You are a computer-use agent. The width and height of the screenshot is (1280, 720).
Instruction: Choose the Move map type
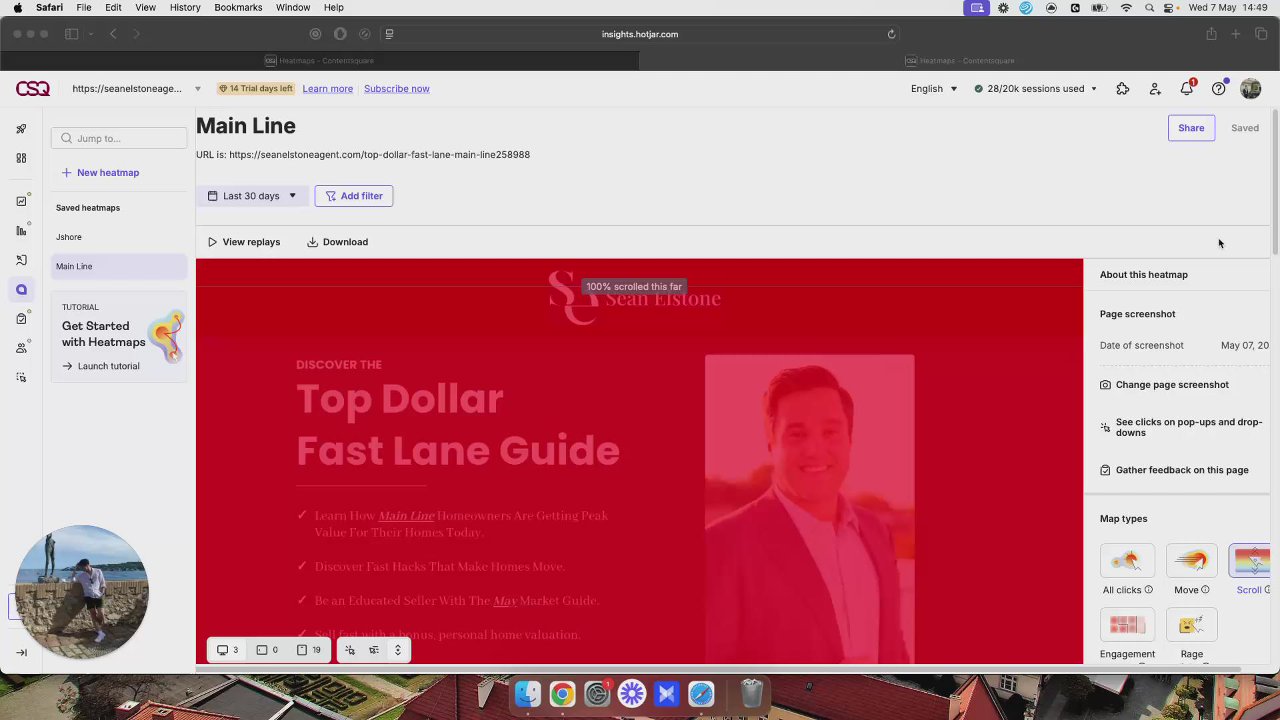(1191, 561)
